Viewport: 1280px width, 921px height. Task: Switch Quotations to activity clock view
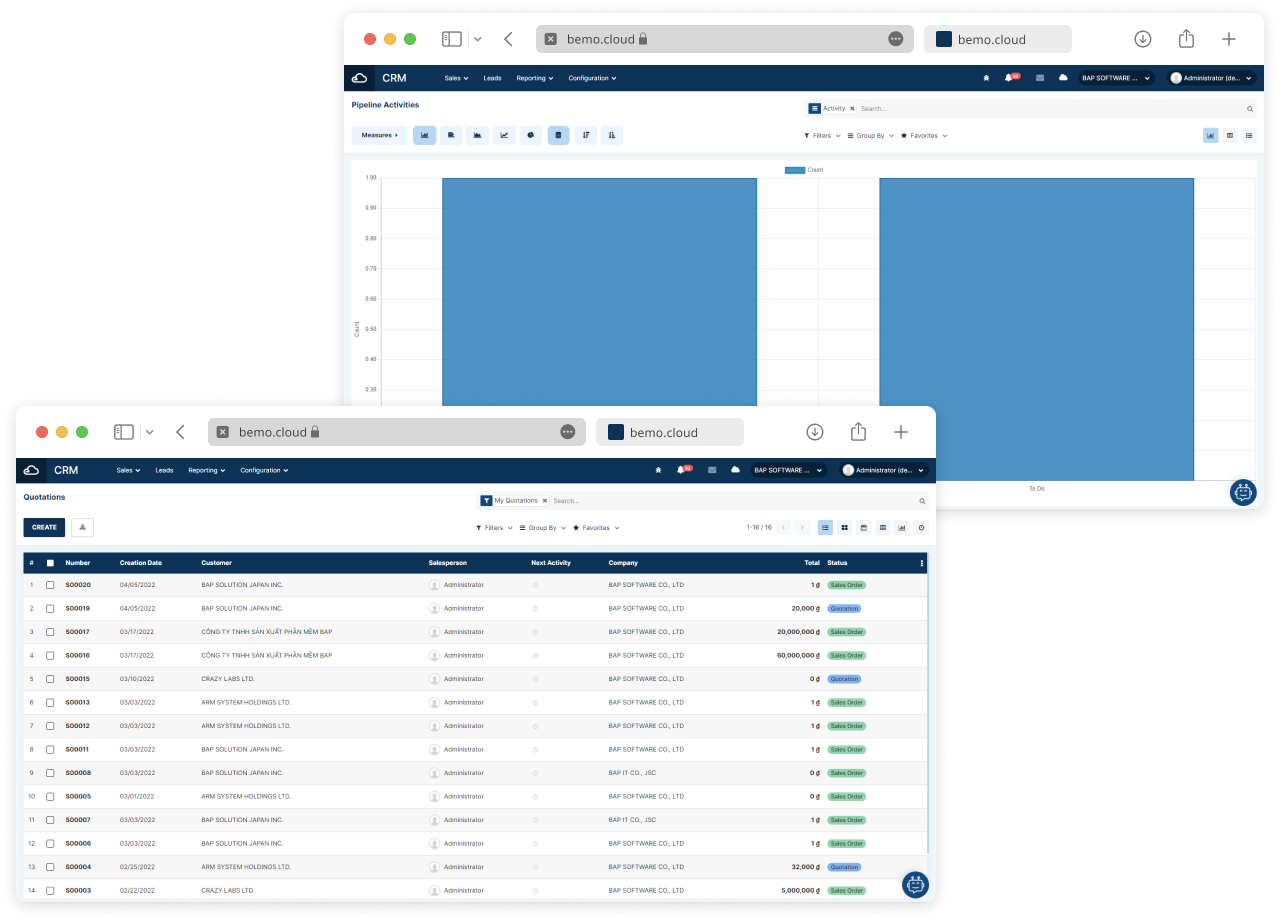[921, 527]
